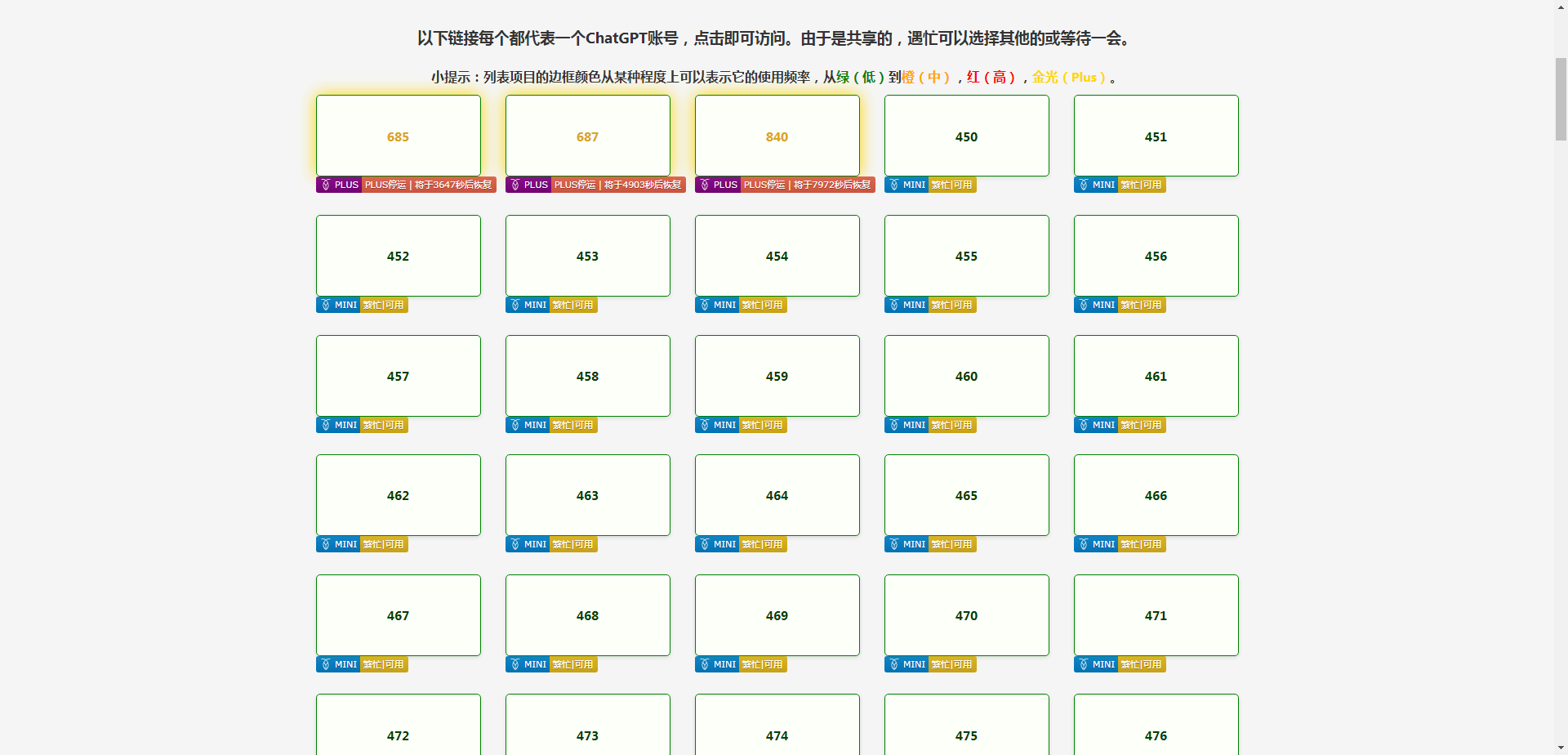Click the MINI badge icon under card 453

(x=515, y=305)
